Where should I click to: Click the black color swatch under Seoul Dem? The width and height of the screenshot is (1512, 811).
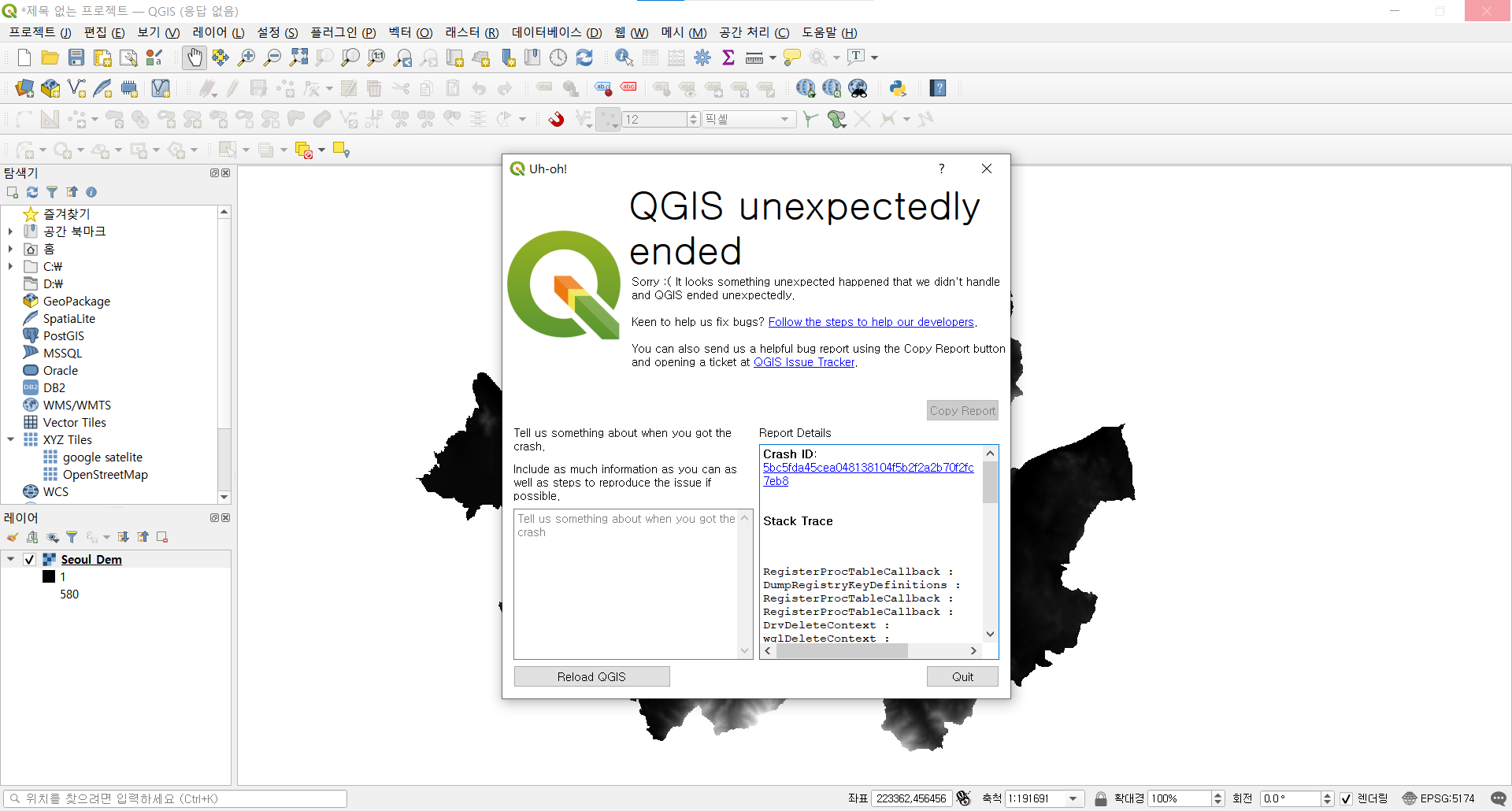(x=49, y=576)
